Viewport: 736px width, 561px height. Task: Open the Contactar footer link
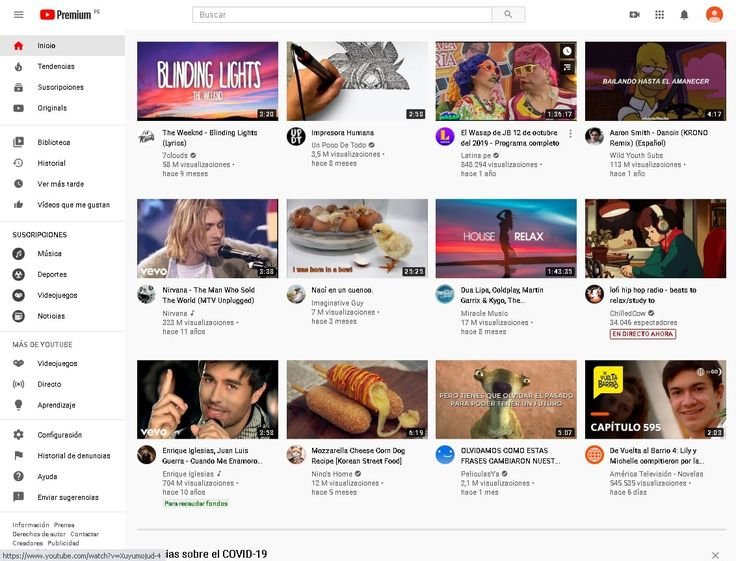pyautogui.click(x=84, y=534)
